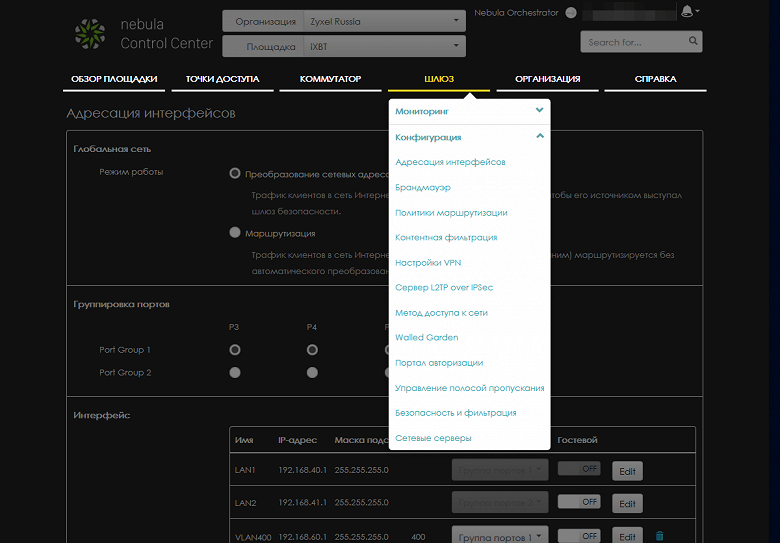Click the LAN2 IP address 192.168.41.1

[x=302, y=503]
